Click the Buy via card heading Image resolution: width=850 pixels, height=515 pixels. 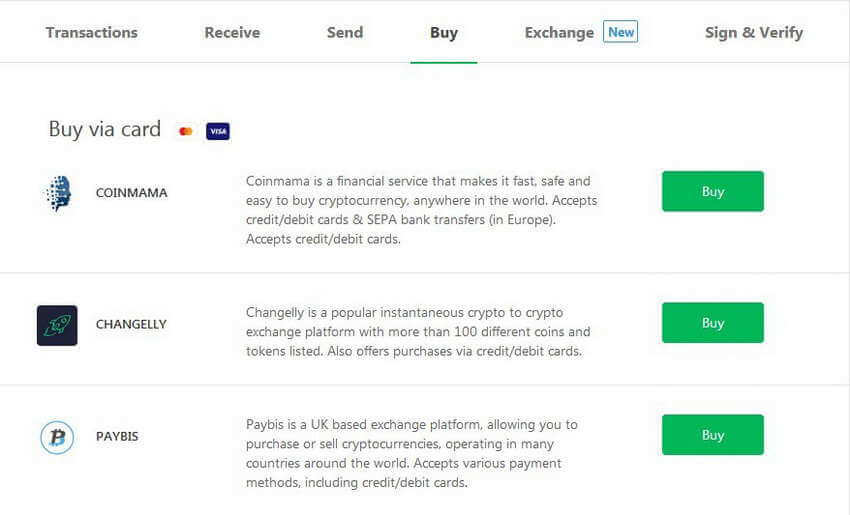click(105, 130)
